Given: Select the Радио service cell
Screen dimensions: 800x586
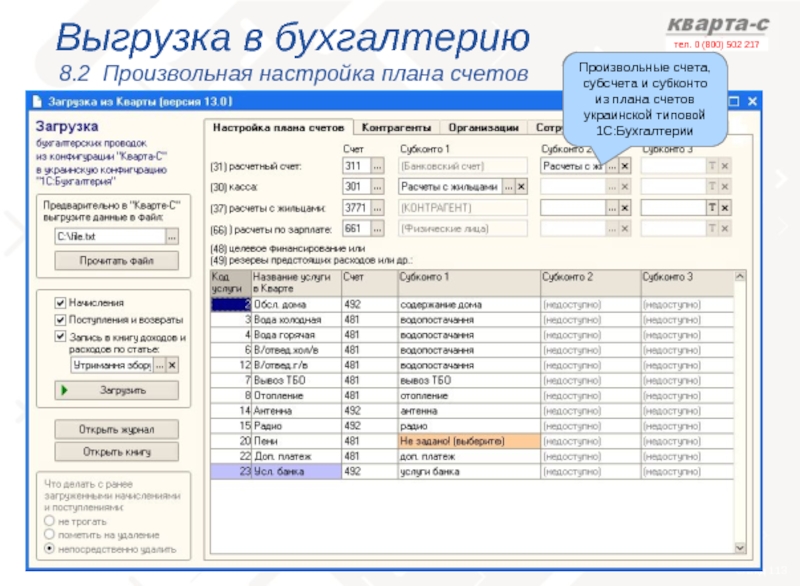Looking at the screenshot, I should [x=296, y=426].
